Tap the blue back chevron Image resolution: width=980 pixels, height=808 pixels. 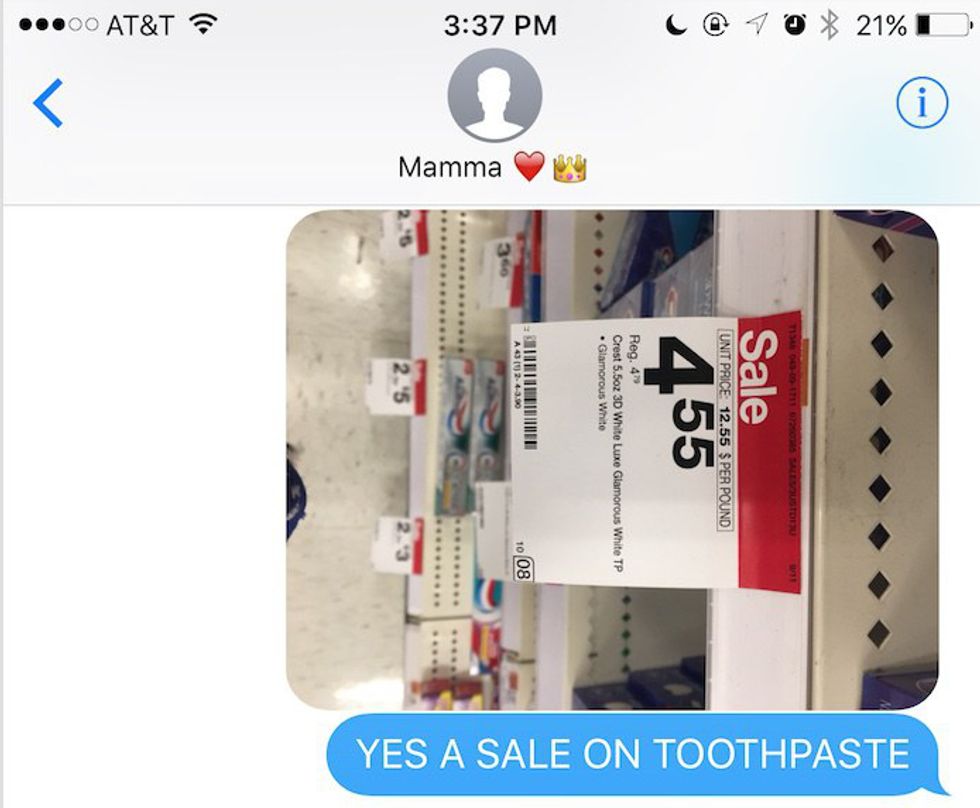pyautogui.click(x=48, y=102)
